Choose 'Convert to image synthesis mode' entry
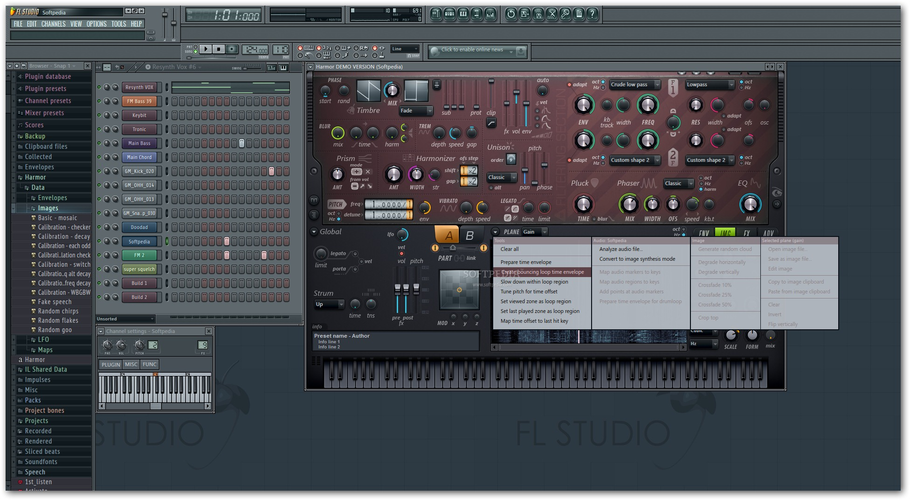The width and height of the screenshot is (910, 500). tap(637, 259)
